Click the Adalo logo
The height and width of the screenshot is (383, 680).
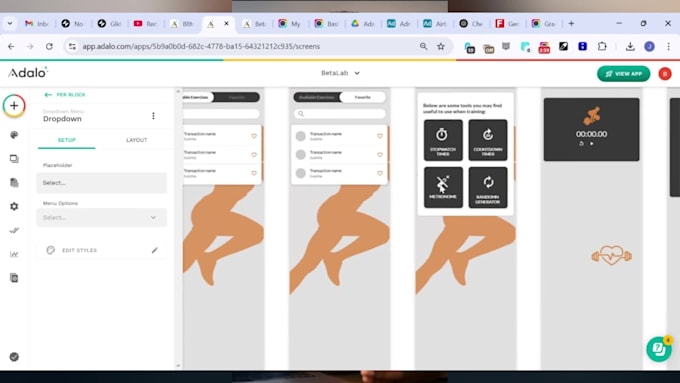(x=28, y=73)
